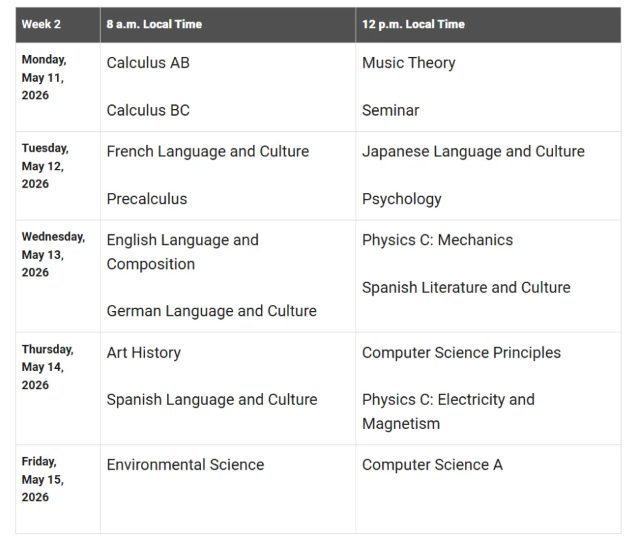Click Physics C: Mechanics entry
This screenshot has height=546, width=637.
(x=437, y=240)
